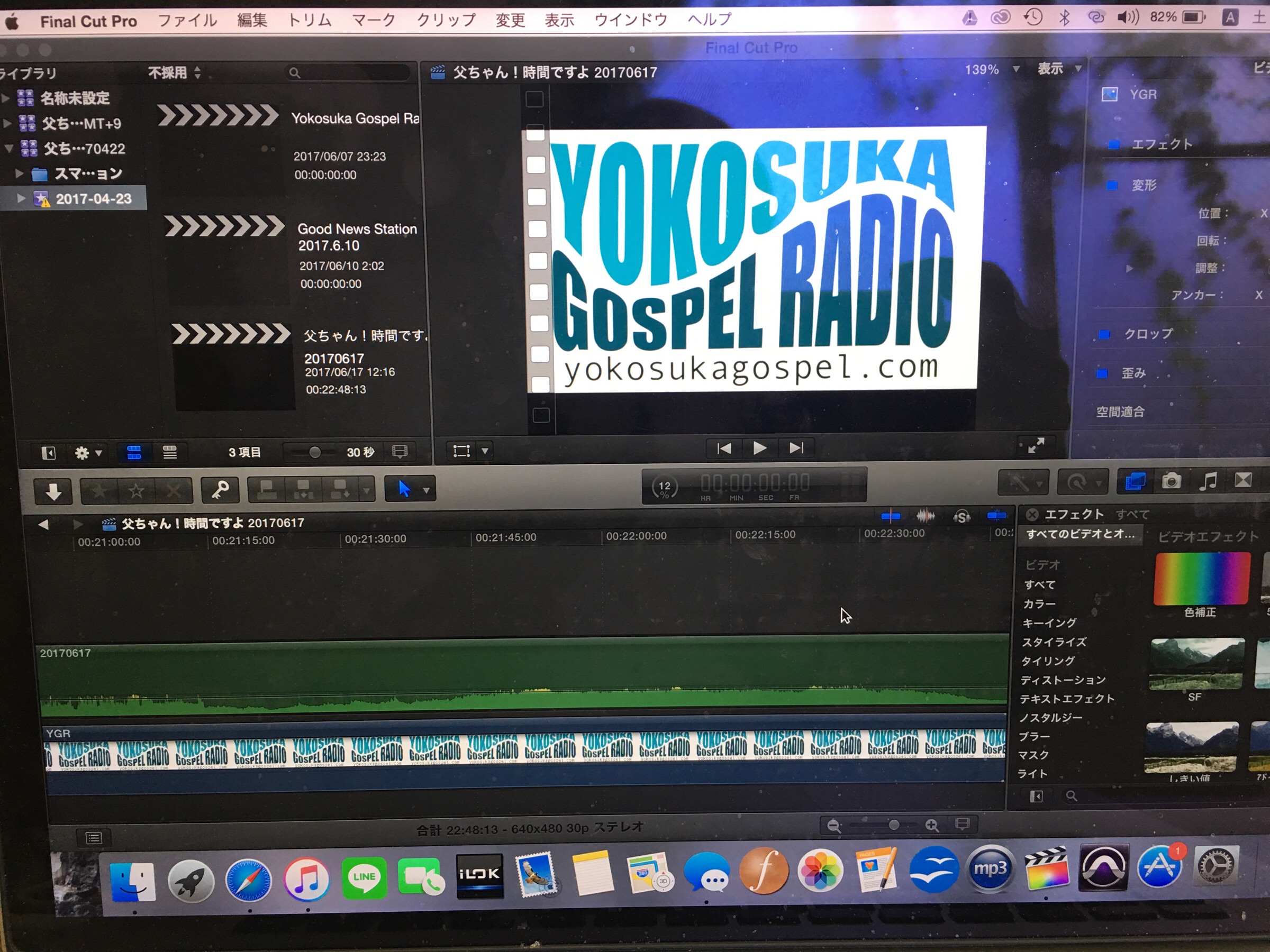Open the photos browser camera icon
The height and width of the screenshot is (952, 1270).
click(x=1171, y=481)
